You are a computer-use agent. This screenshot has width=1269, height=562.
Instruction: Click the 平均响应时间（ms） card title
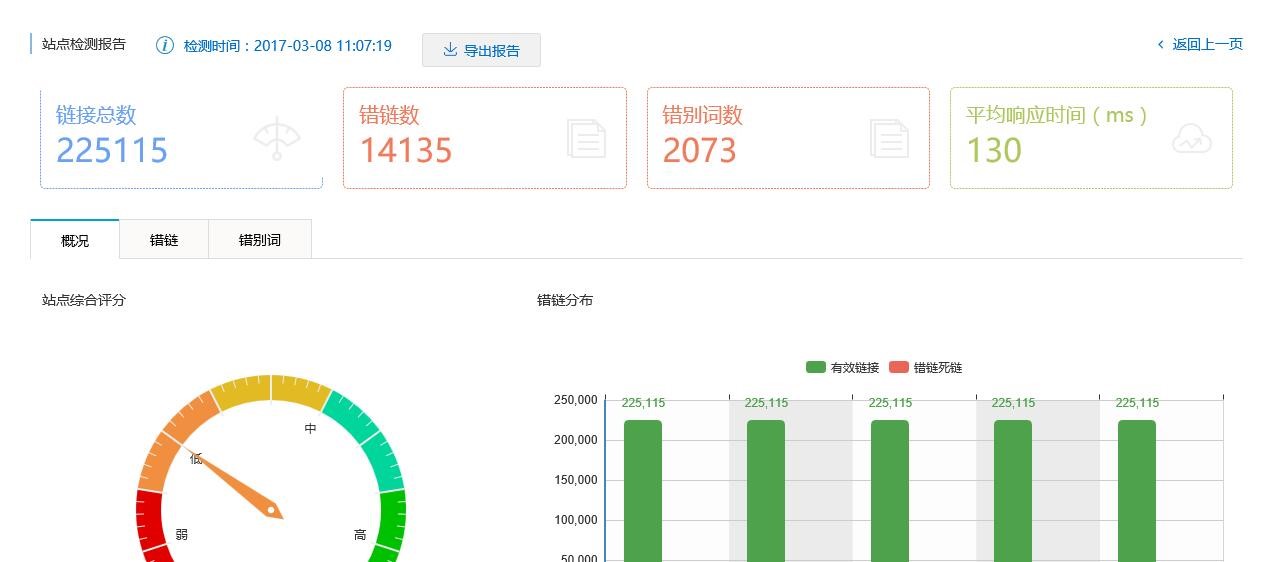click(x=1057, y=115)
